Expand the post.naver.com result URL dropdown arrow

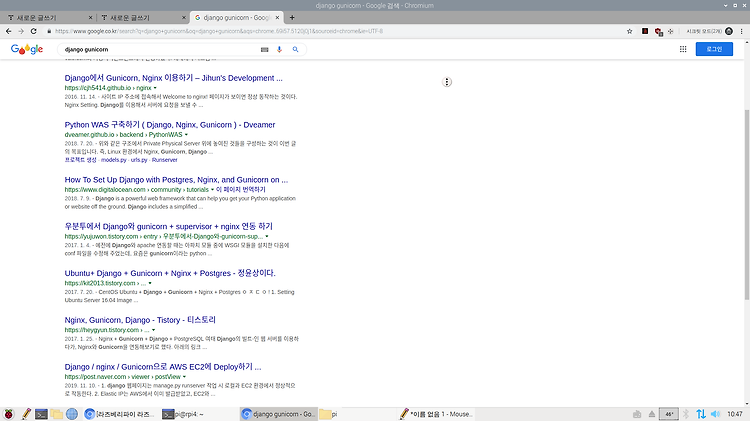(x=184, y=377)
